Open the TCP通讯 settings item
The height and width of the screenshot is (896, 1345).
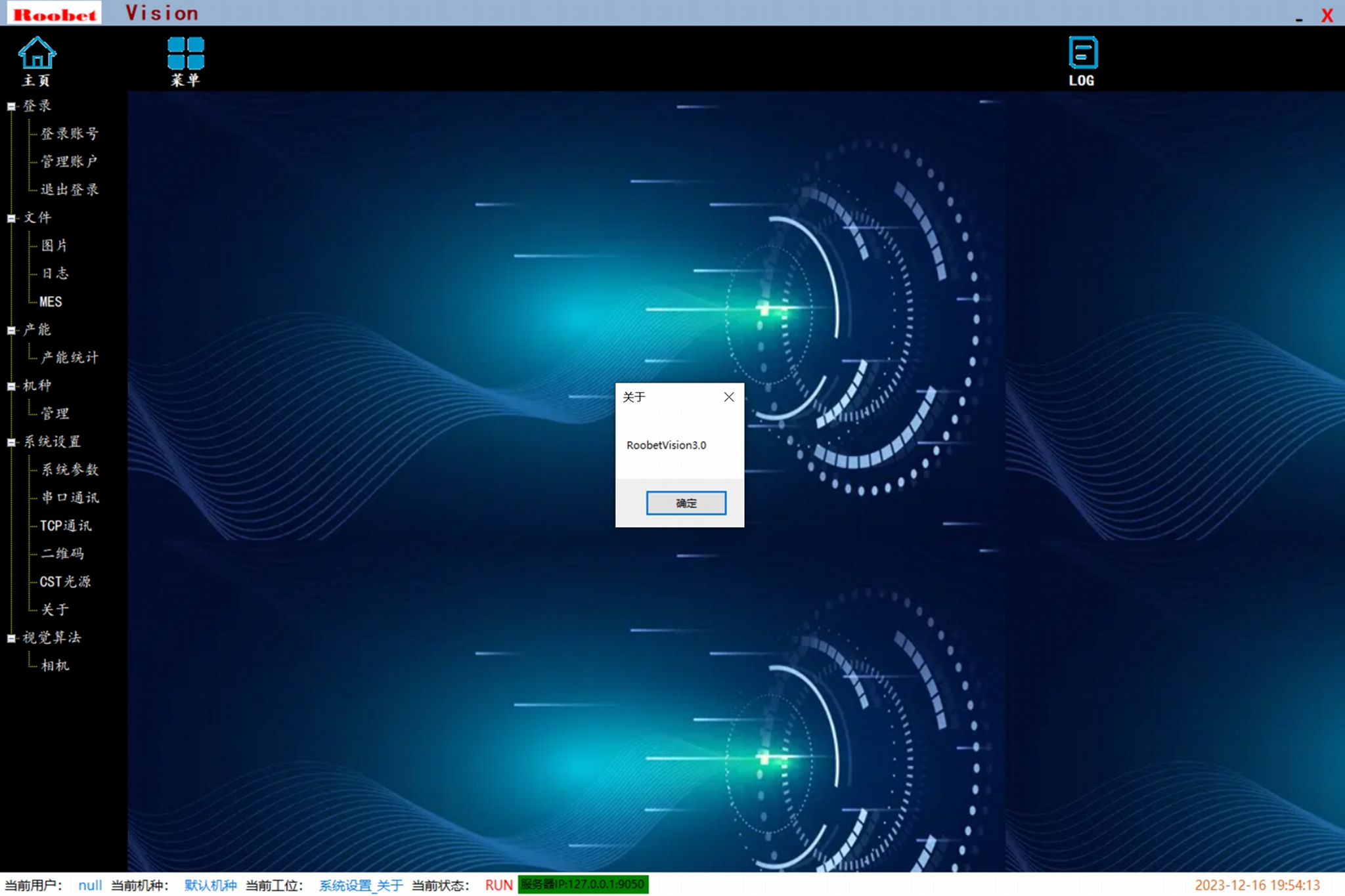point(66,526)
